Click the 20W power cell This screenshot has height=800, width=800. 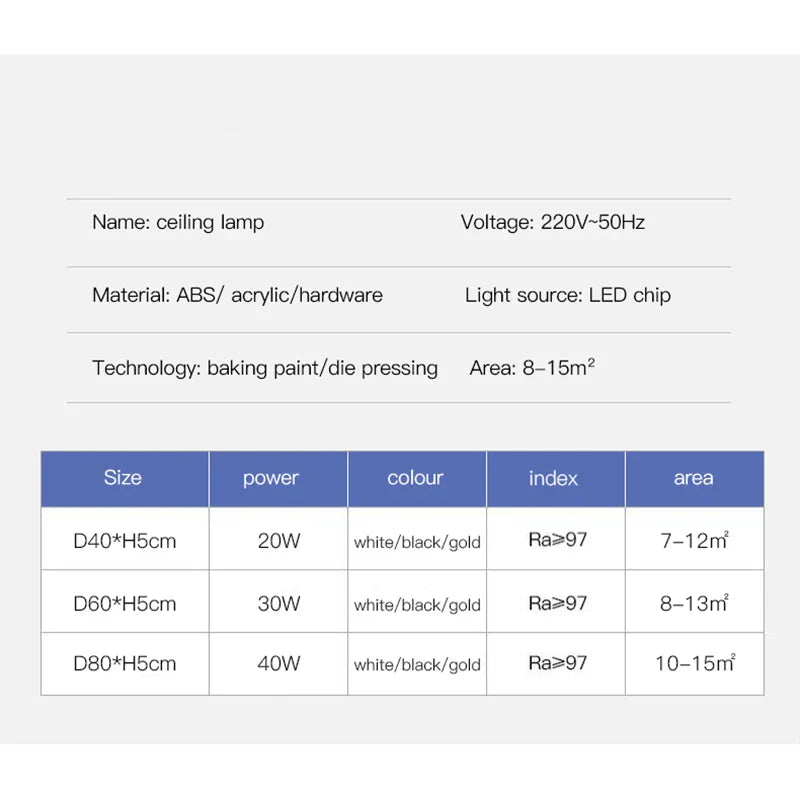click(278, 541)
